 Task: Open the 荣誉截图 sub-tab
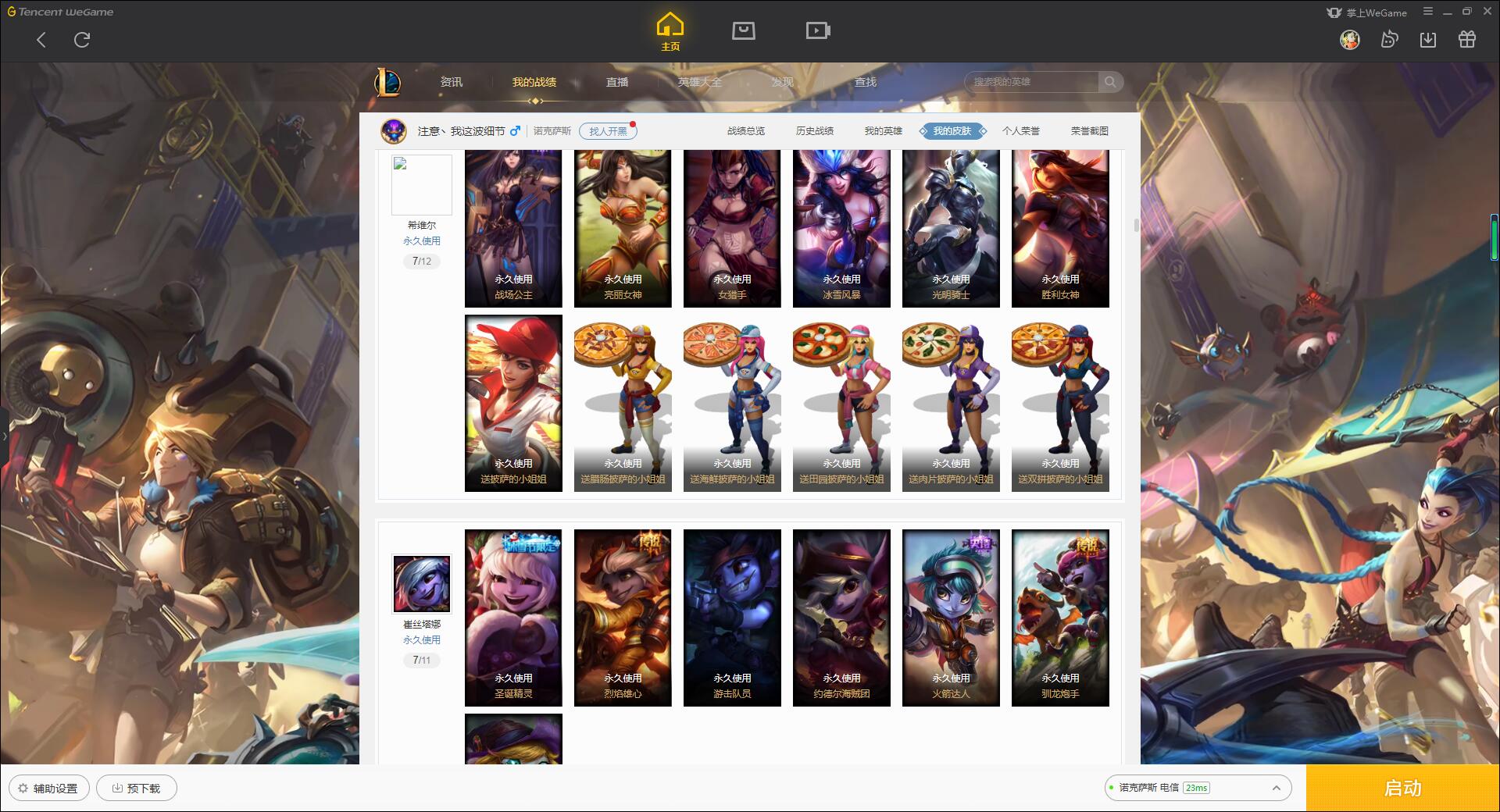[x=1090, y=131]
